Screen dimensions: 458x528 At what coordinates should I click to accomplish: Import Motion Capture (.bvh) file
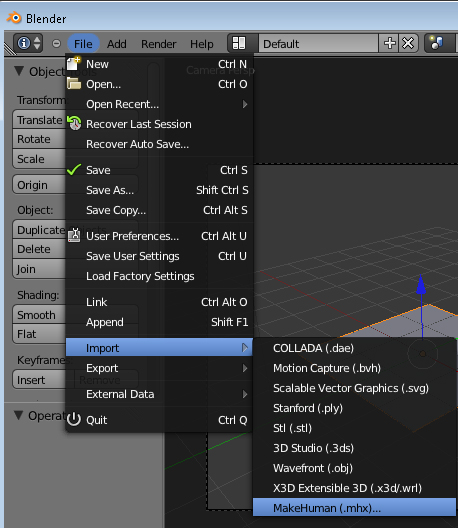click(354, 368)
